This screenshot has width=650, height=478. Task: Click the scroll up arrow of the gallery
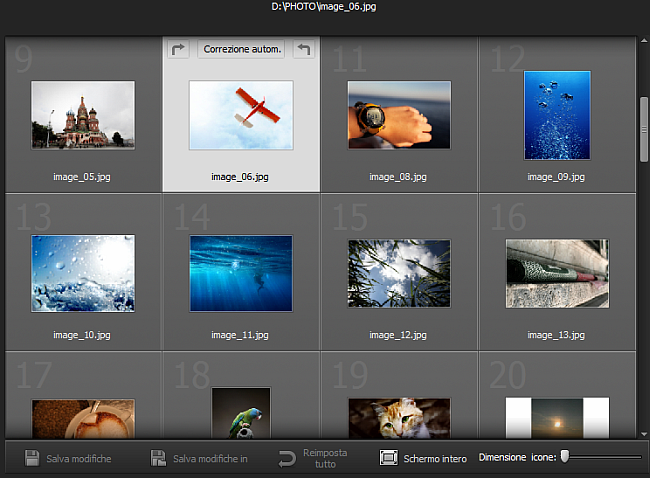tap(644, 41)
